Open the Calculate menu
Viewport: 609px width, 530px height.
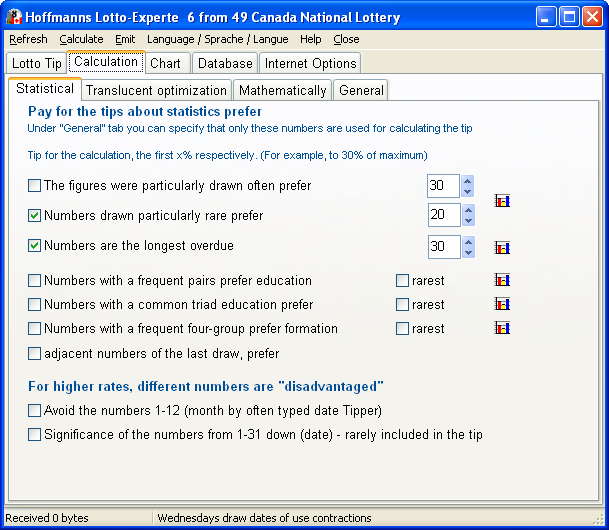point(81,39)
